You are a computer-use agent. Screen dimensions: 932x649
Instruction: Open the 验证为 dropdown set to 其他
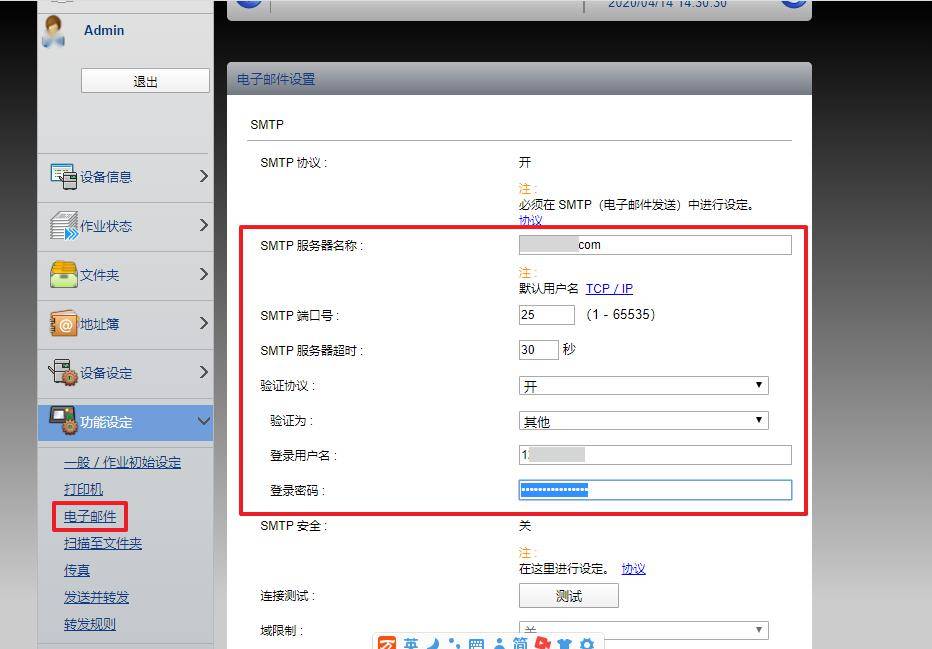click(643, 421)
